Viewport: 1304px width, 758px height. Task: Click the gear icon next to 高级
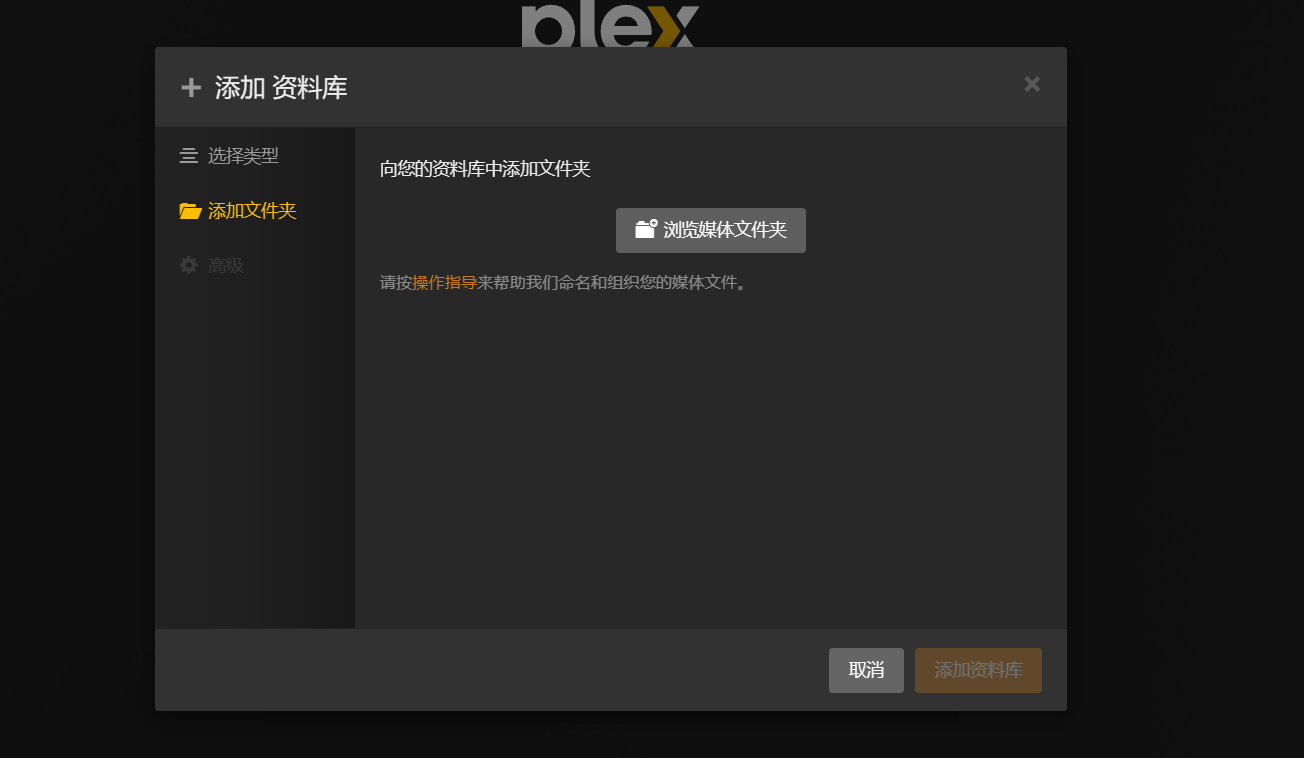188,265
